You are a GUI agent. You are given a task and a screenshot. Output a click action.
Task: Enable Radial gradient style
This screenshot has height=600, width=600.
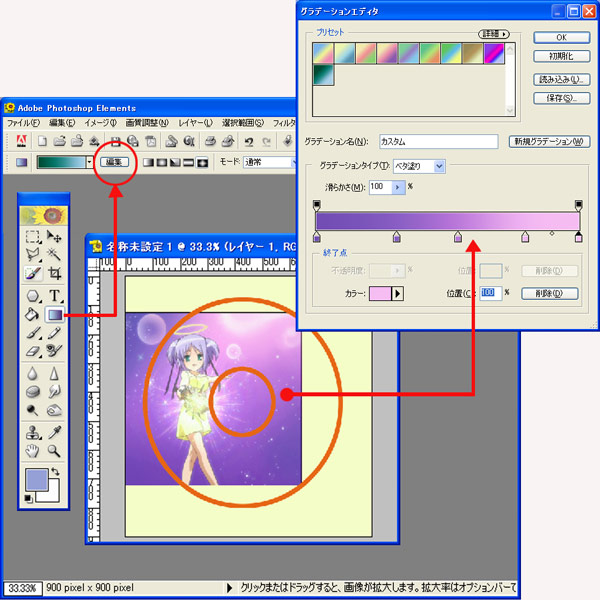(x=162, y=163)
